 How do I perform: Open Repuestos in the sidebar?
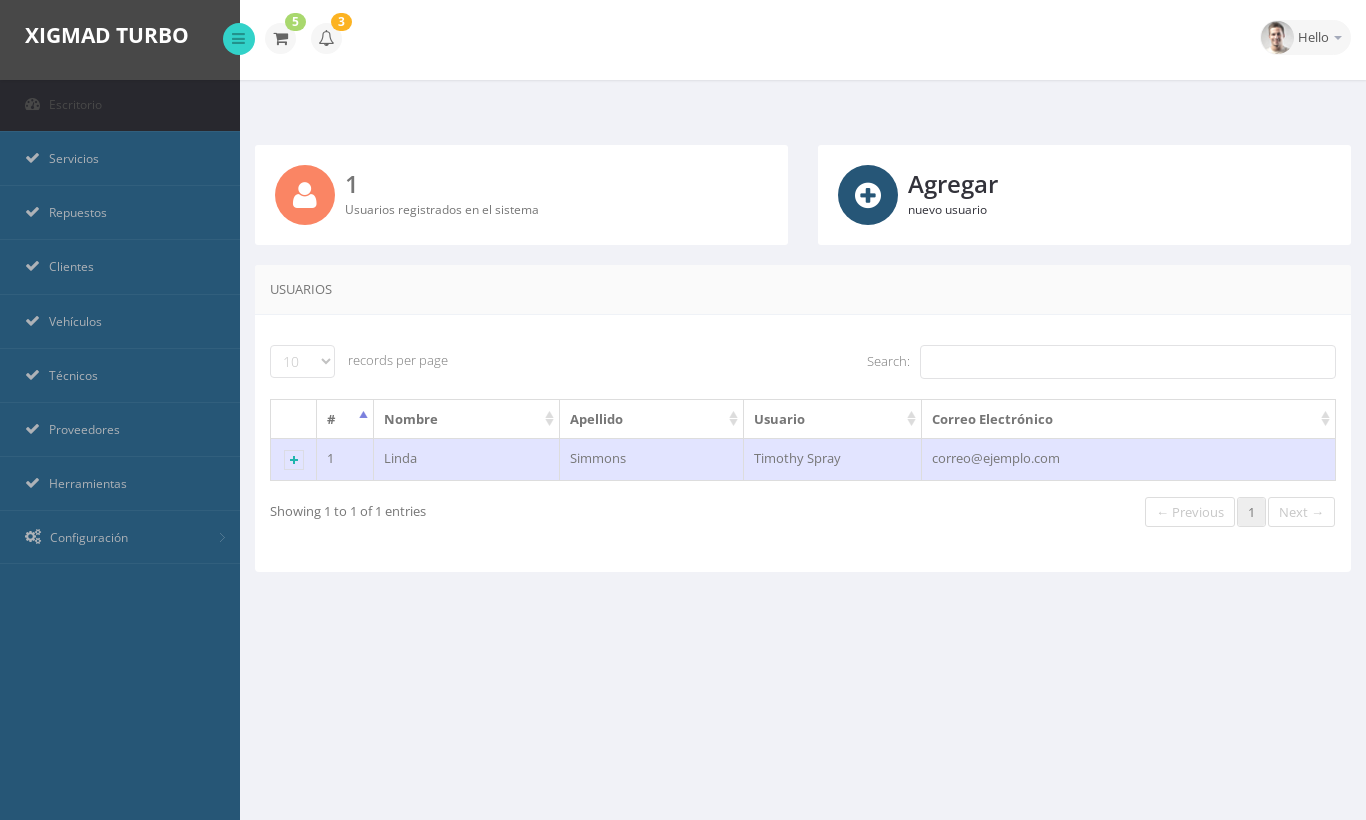click(x=120, y=213)
